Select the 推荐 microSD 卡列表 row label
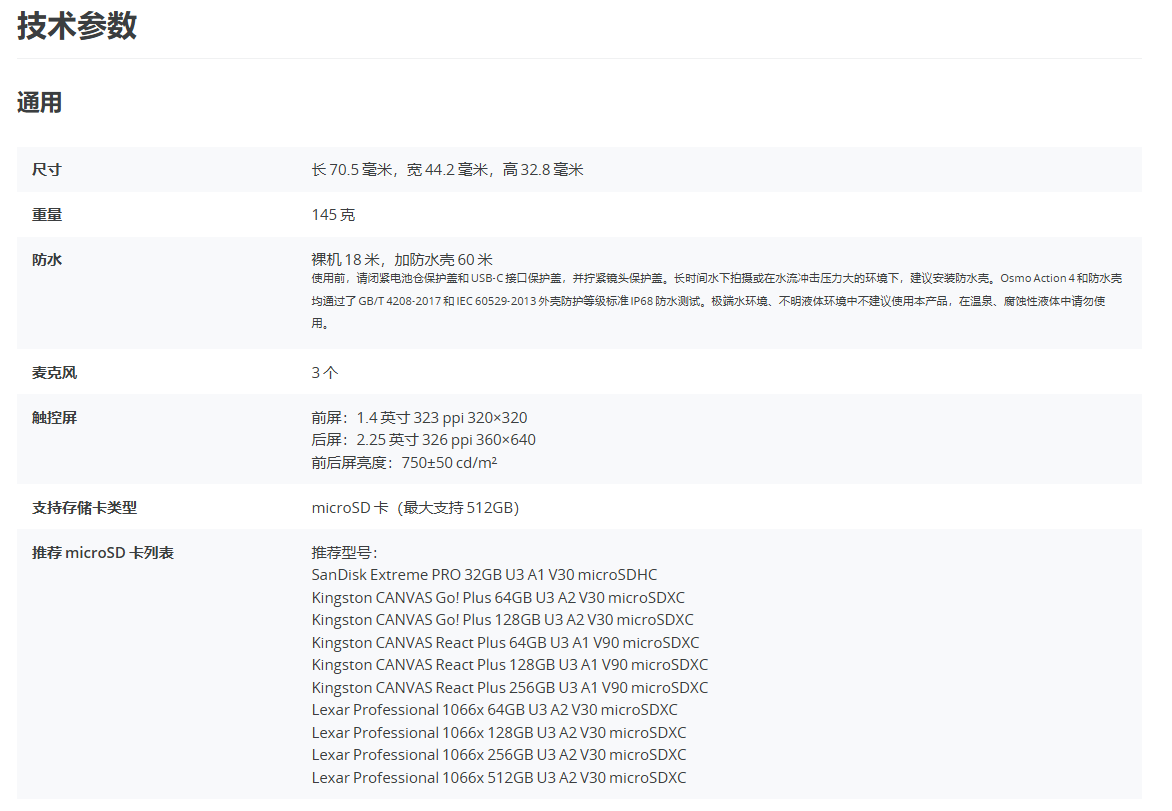This screenshot has height=811, width=1172. click(103, 553)
